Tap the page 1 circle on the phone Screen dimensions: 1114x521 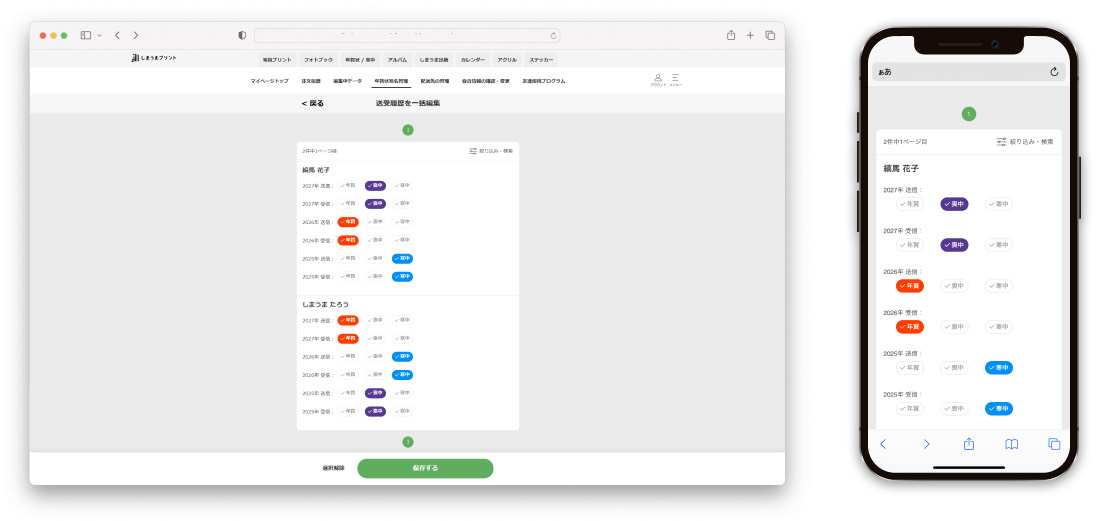click(x=969, y=114)
